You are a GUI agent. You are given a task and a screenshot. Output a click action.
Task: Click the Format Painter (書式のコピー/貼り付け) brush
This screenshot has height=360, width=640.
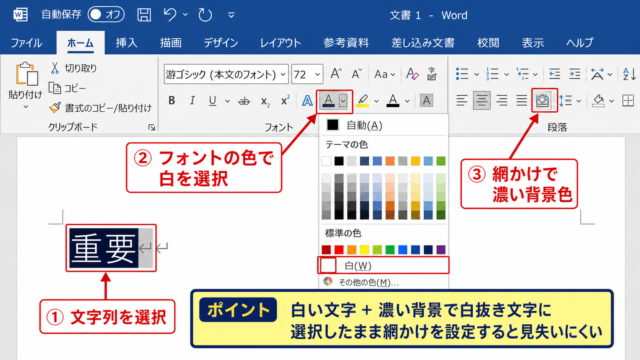pyautogui.click(x=55, y=107)
